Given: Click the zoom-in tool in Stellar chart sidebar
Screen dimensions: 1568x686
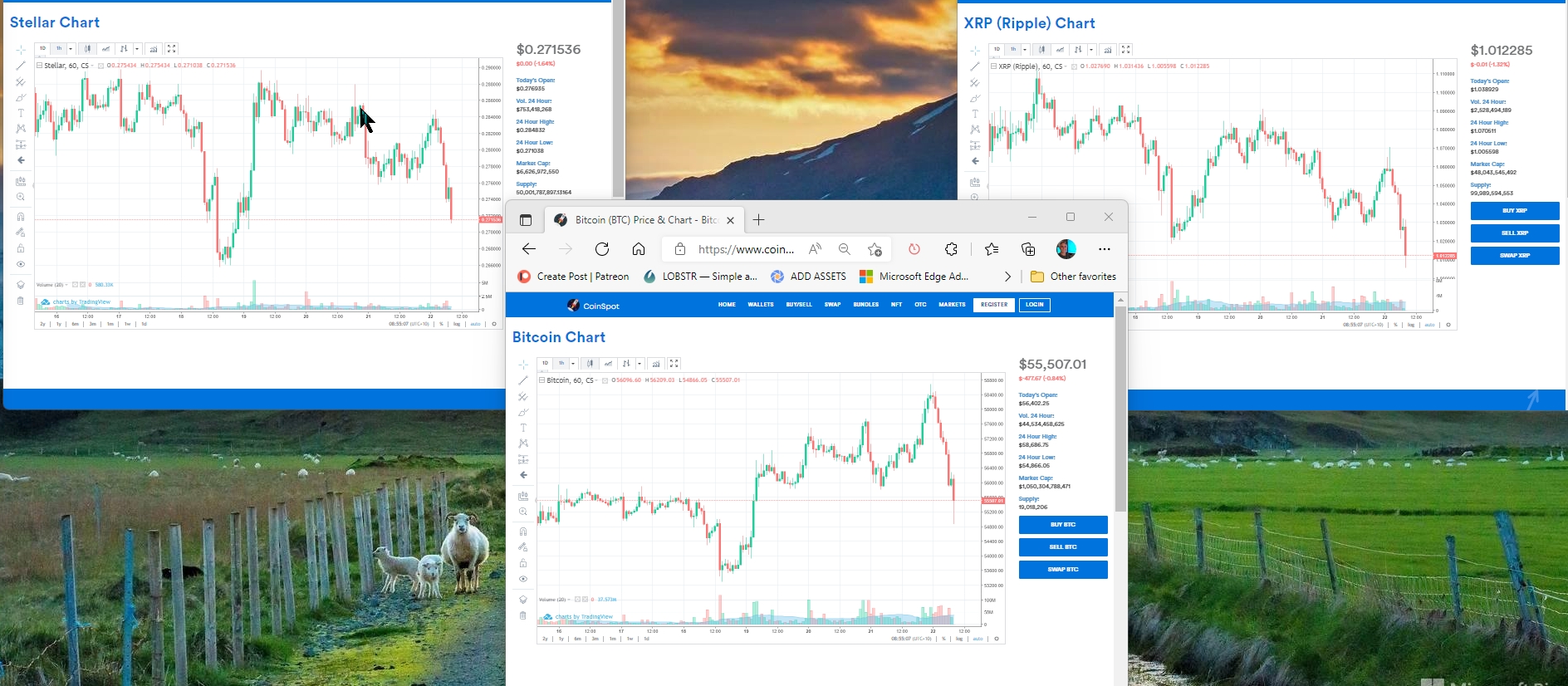Looking at the screenshot, I should (21, 198).
